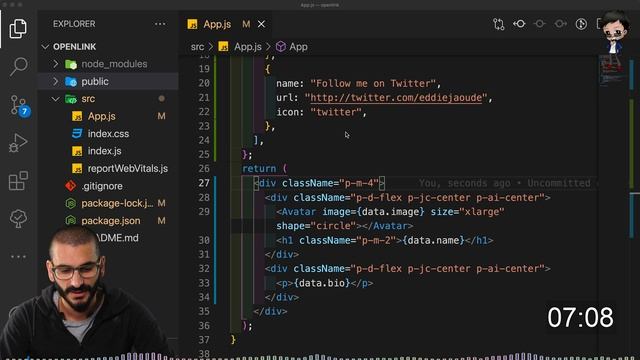The image size is (640, 360).
Task: Click the minimap code overview
Action: 612,71
